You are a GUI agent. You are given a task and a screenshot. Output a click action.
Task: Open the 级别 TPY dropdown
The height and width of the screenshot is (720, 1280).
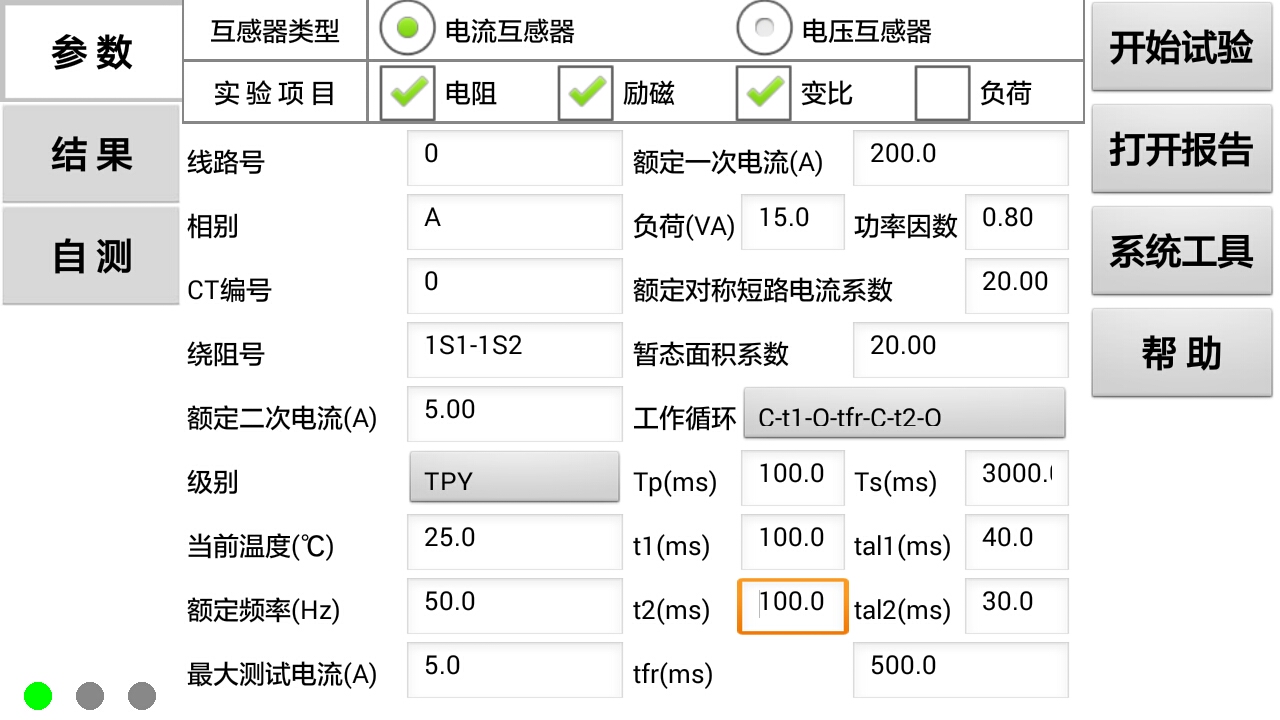515,478
